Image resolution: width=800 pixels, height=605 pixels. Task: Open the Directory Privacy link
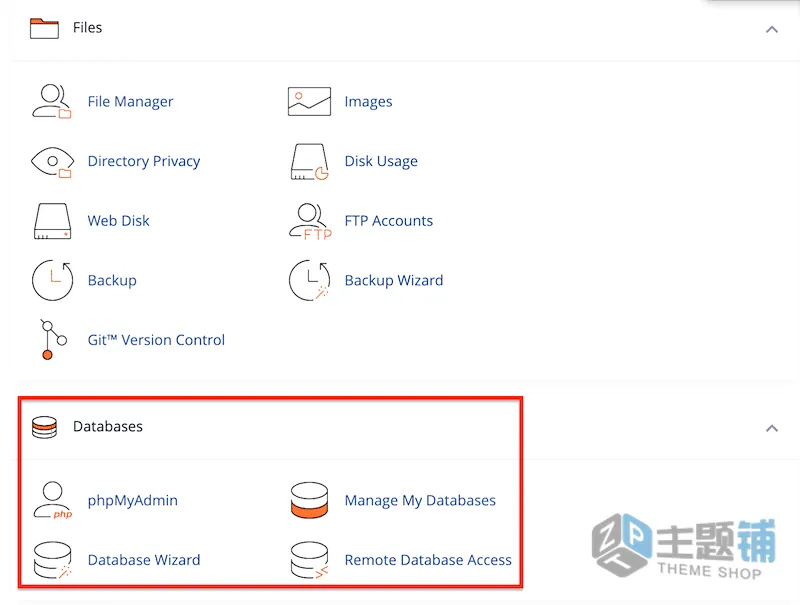click(144, 161)
